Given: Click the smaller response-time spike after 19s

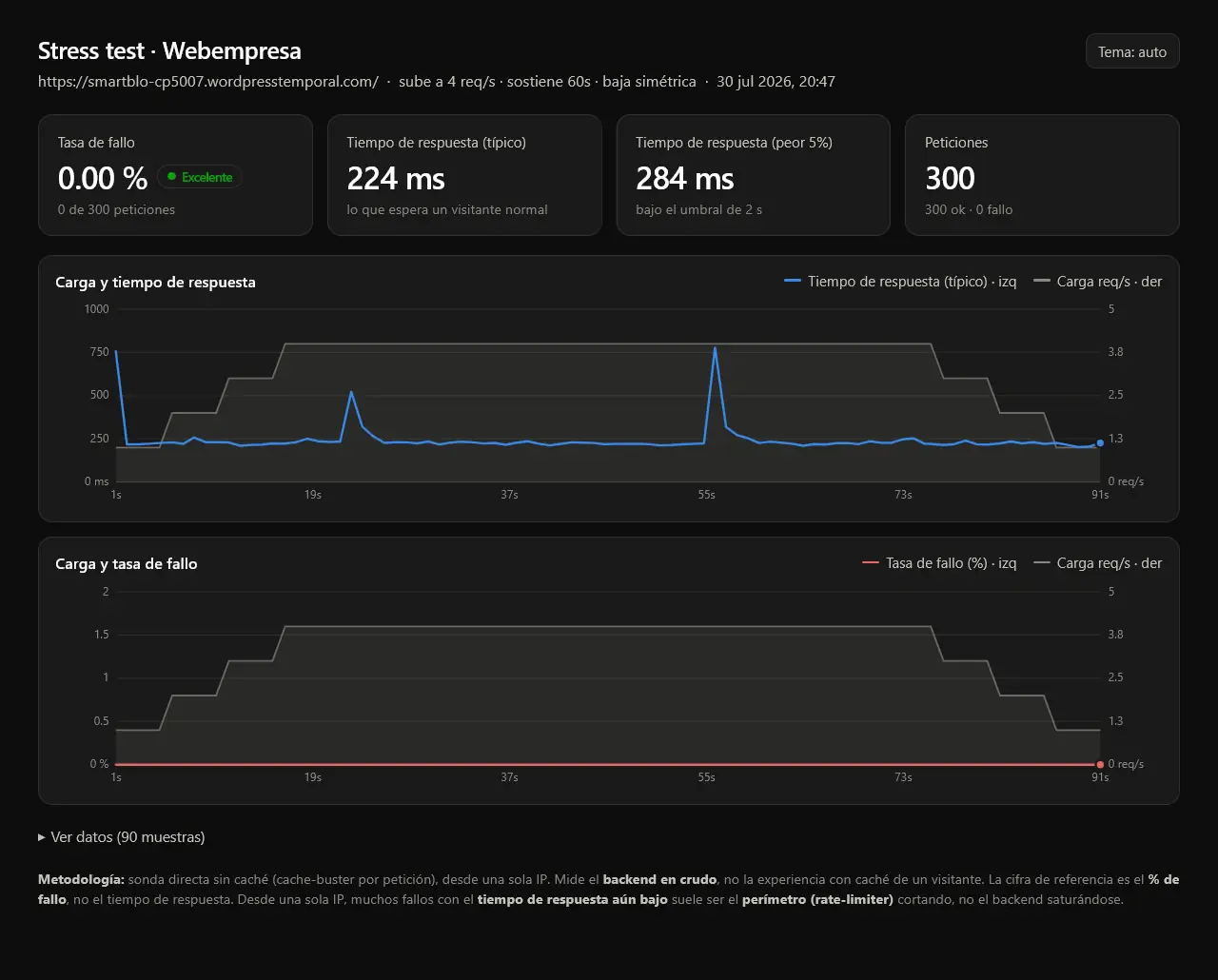Looking at the screenshot, I should pos(351,392).
